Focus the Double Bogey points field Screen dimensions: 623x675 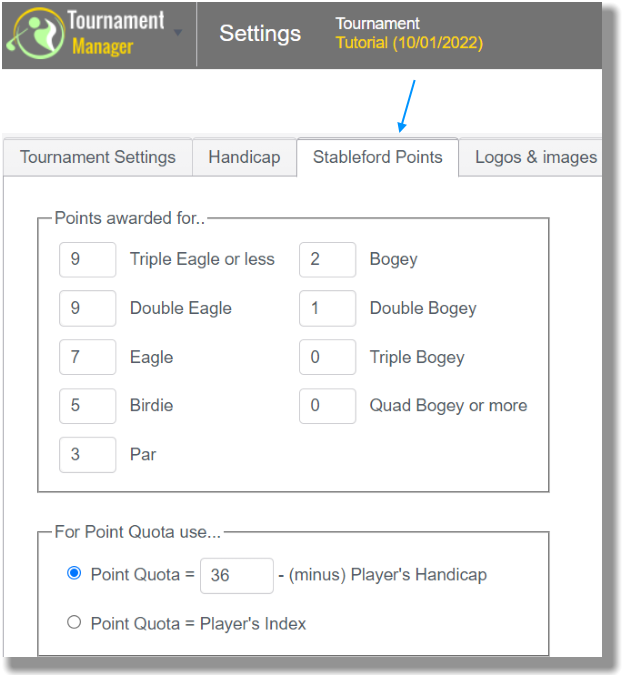pos(328,308)
